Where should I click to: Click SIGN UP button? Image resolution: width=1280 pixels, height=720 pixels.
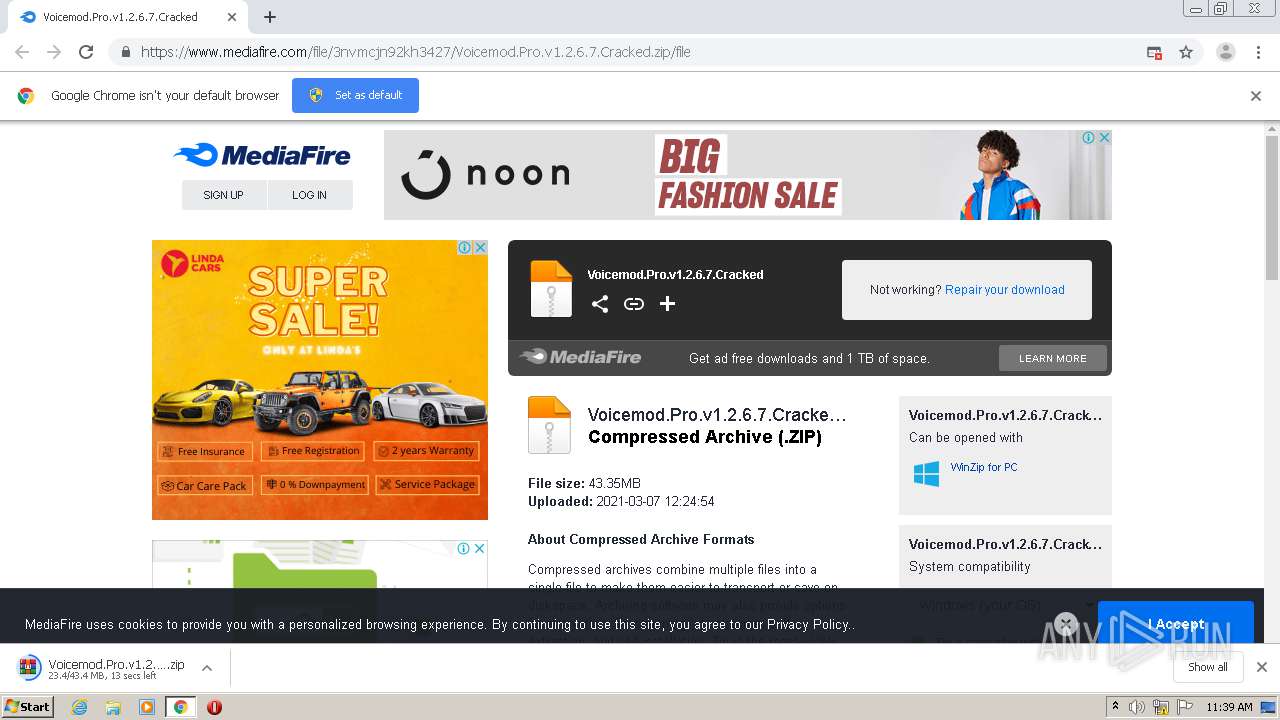[x=224, y=195]
